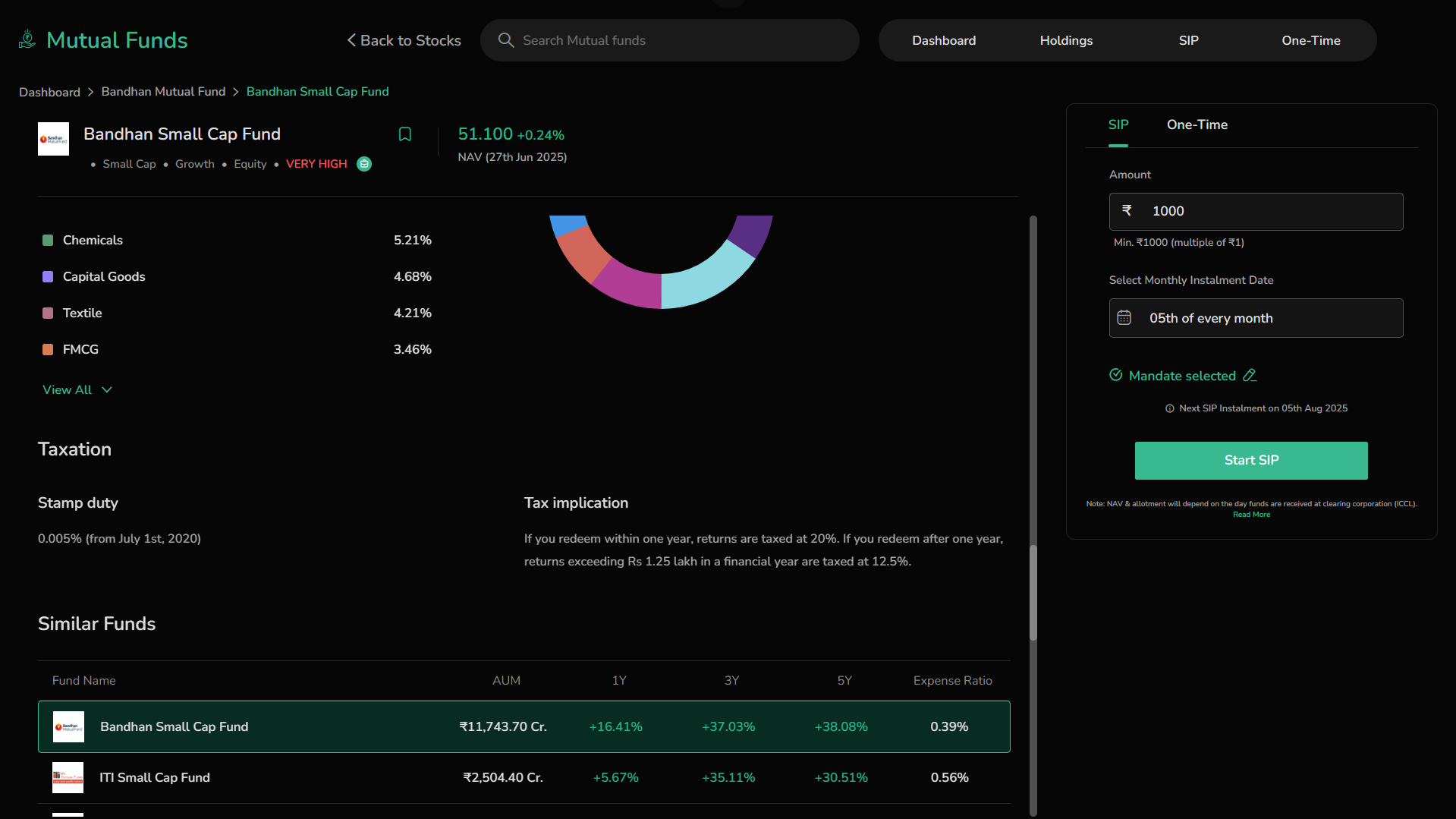Viewport: 1456px width, 819px height.
Task: Click VERY HIGH risk label
Action: tap(316, 164)
